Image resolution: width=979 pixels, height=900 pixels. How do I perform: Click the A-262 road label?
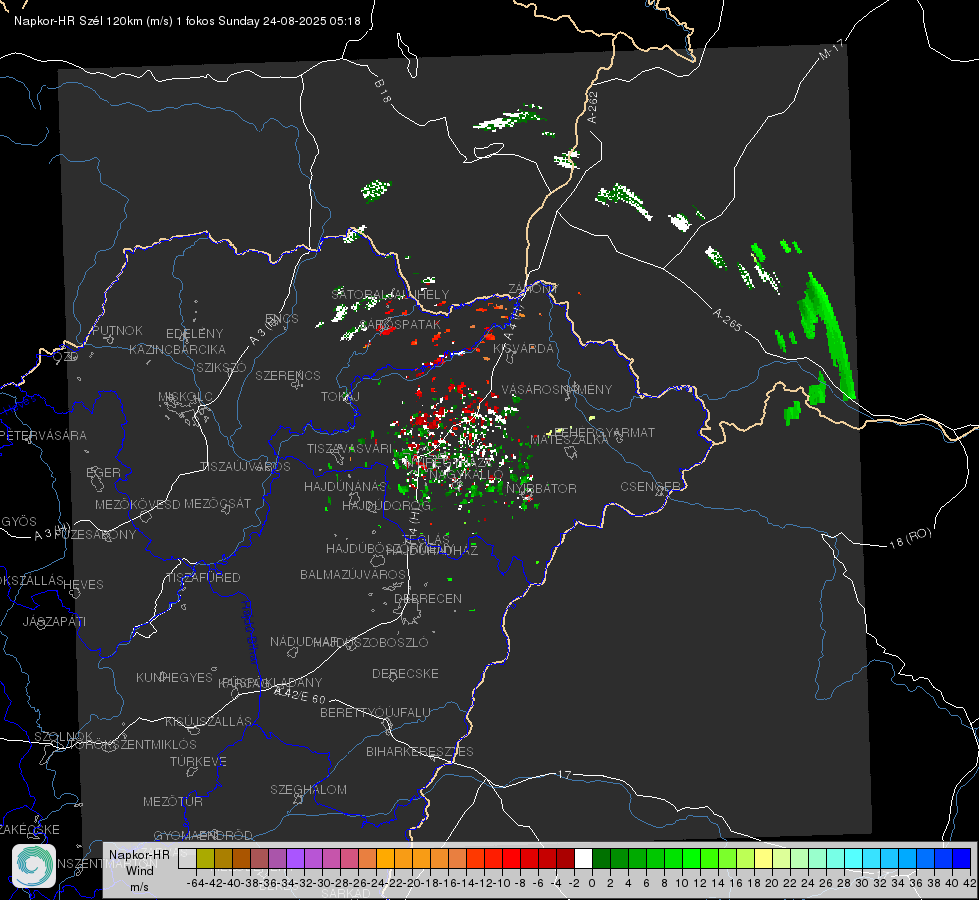click(x=593, y=107)
